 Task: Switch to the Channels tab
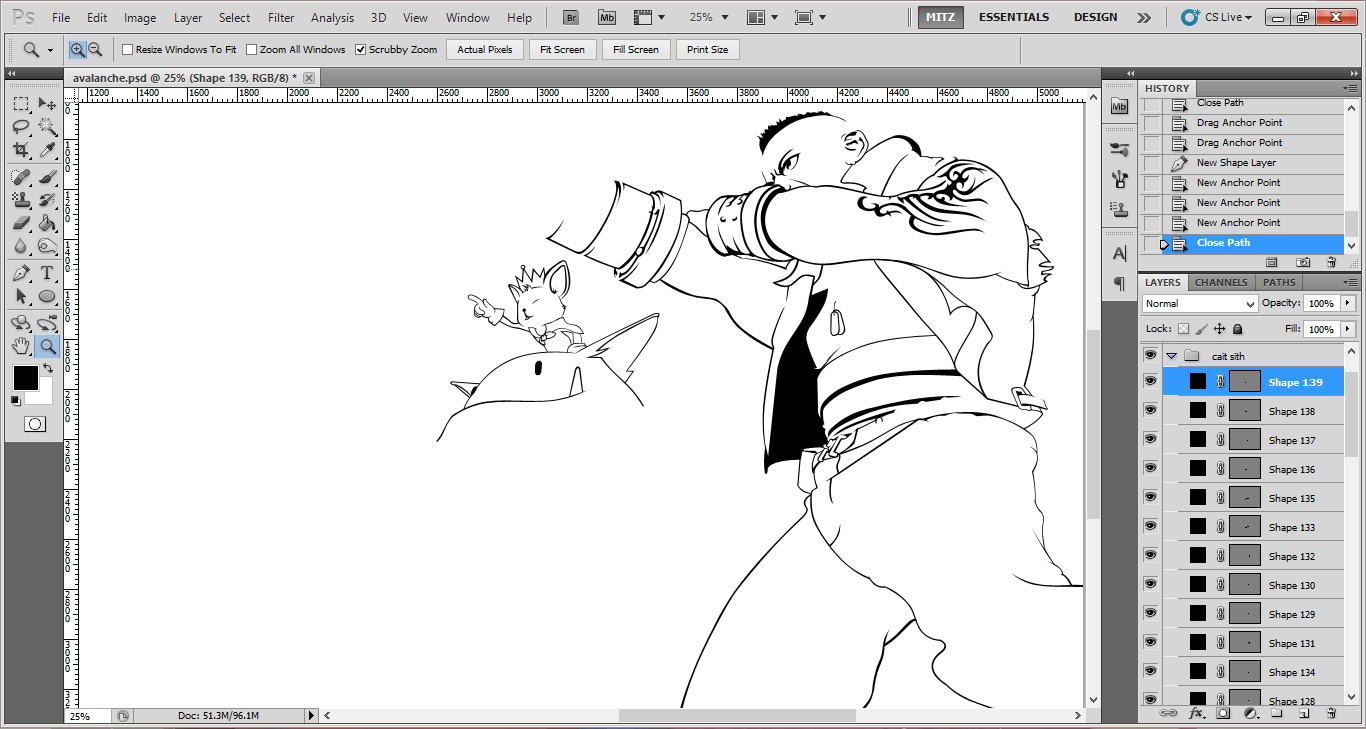click(x=1221, y=282)
